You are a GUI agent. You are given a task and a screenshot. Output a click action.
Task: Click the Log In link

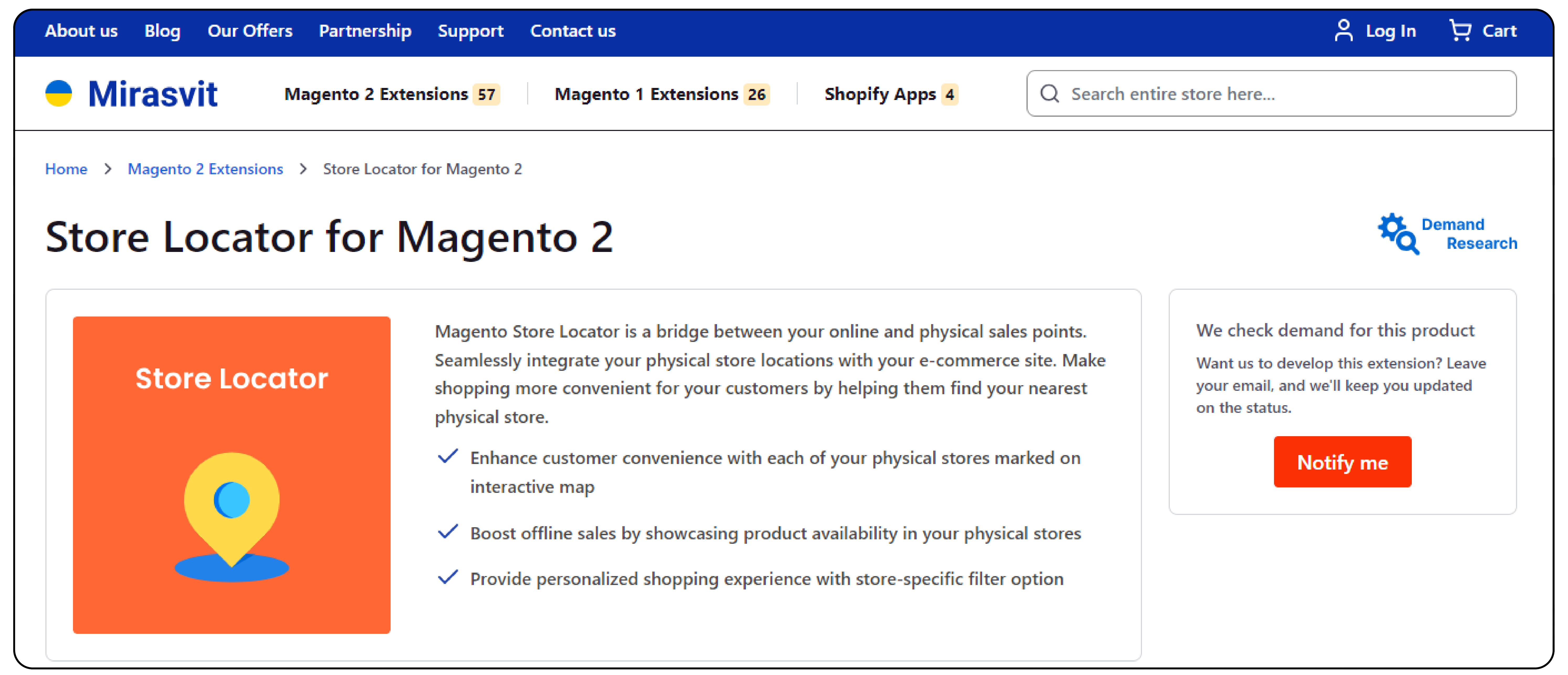tap(1391, 30)
